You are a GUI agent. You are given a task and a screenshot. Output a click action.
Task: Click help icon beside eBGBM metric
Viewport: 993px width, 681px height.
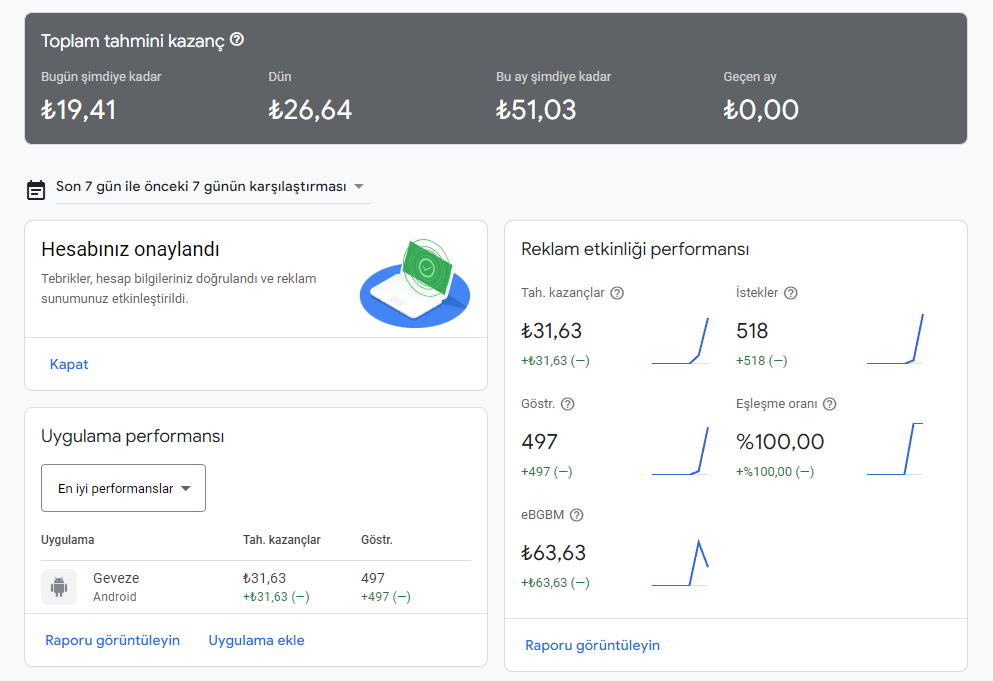(576, 515)
